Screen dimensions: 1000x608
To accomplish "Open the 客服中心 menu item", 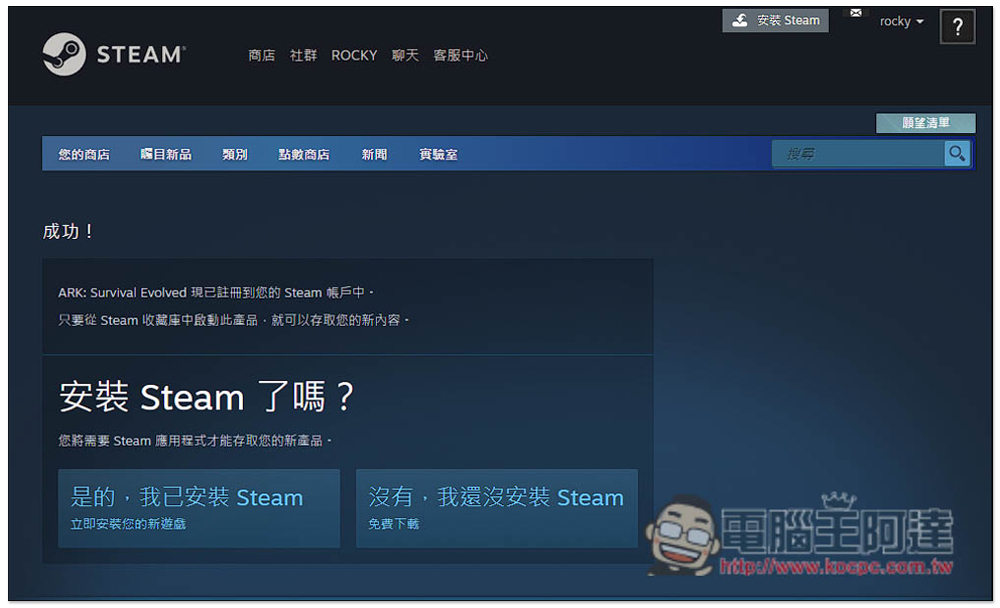I will tap(460, 56).
